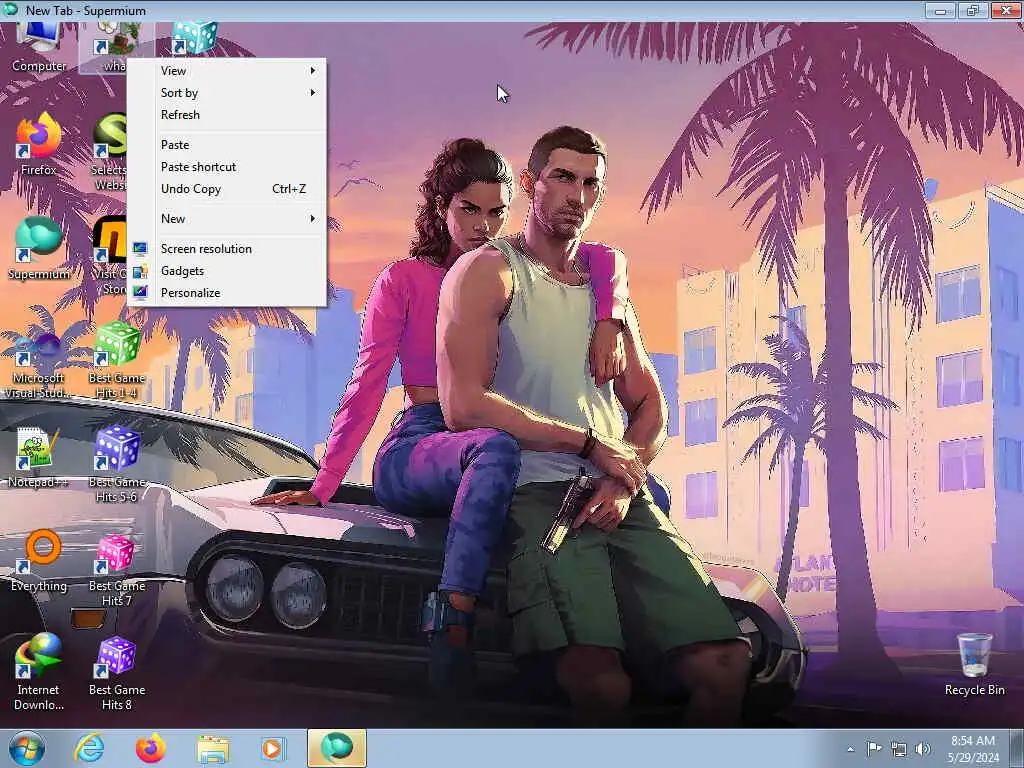
Task: Choose Undo Copy in the context menu
Action: pyautogui.click(x=227, y=189)
